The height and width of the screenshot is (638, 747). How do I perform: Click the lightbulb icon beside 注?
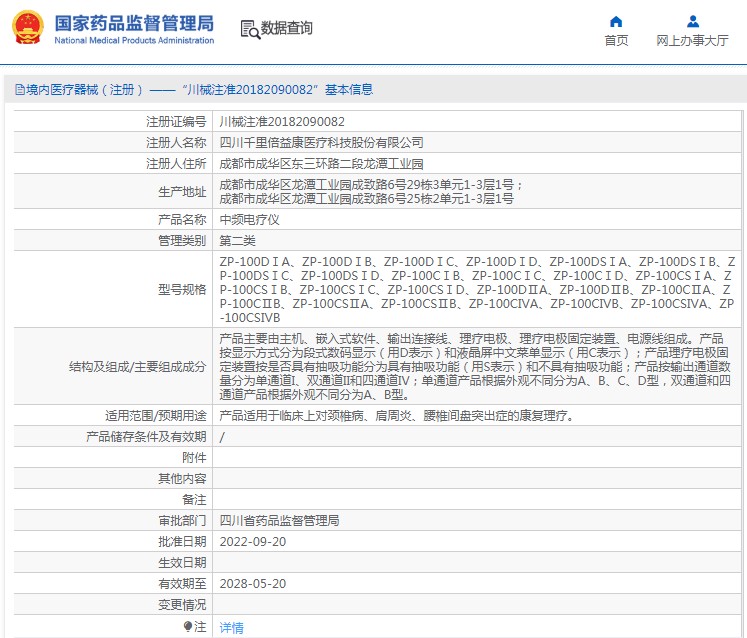click(x=187, y=627)
